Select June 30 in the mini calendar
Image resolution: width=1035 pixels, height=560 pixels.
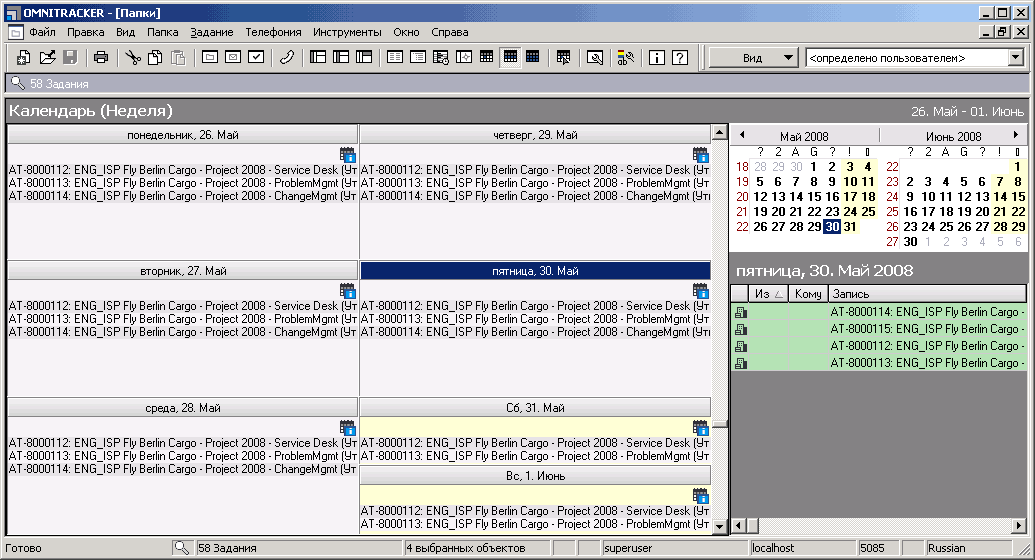pos(910,242)
